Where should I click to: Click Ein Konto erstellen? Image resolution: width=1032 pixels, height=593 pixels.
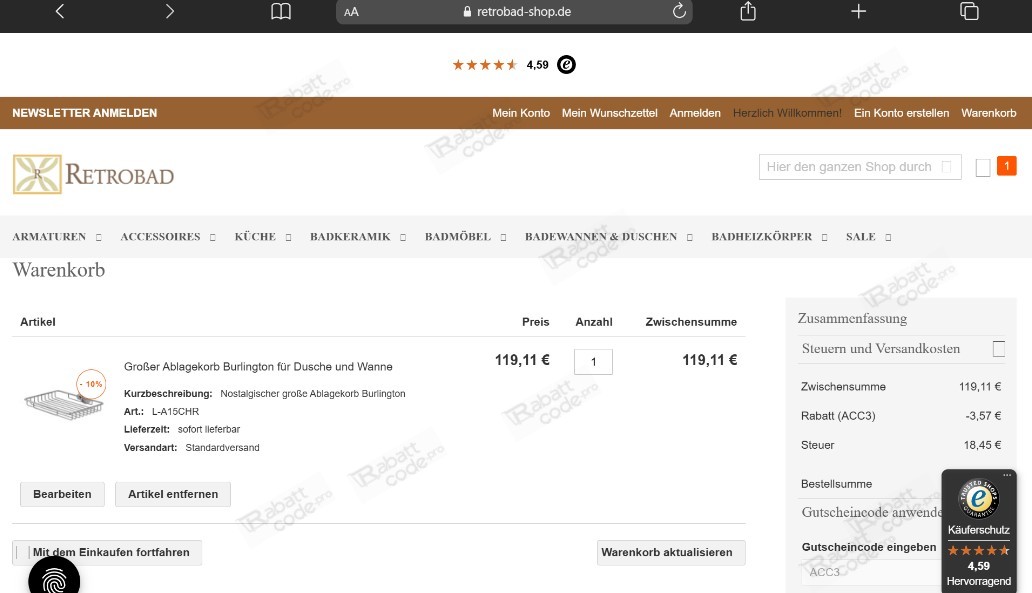point(902,113)
